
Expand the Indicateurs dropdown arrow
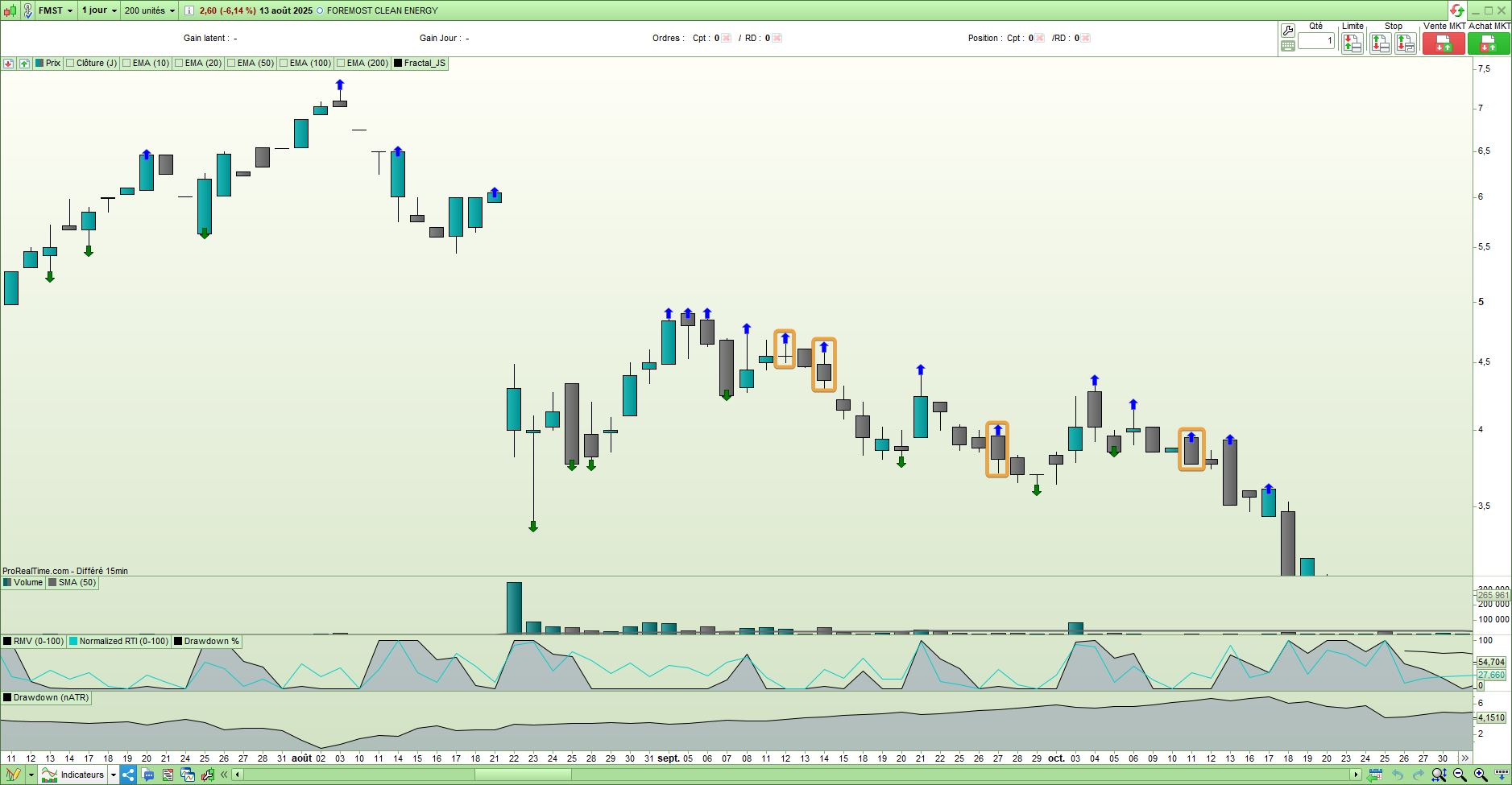click(x=114, y=775)
